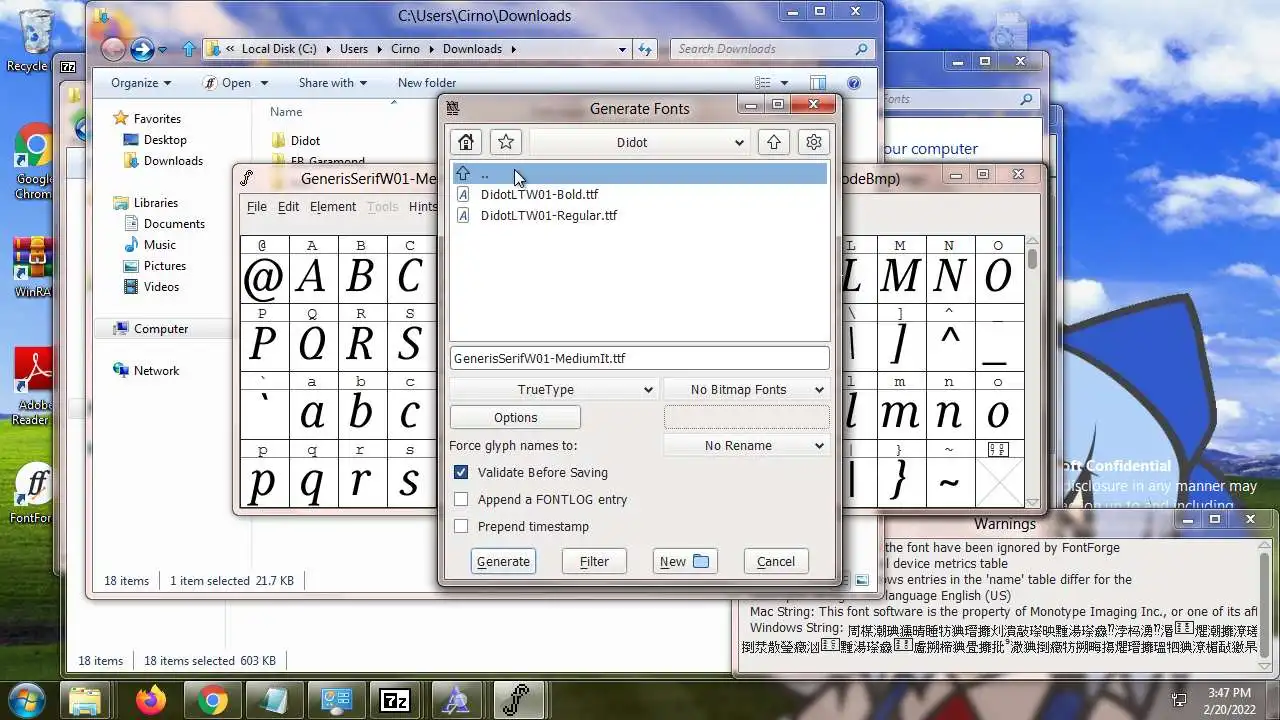Open Firefox from the taskbar
The height and width of the screenshot is (720, 1280).
[x=152, y=700]
